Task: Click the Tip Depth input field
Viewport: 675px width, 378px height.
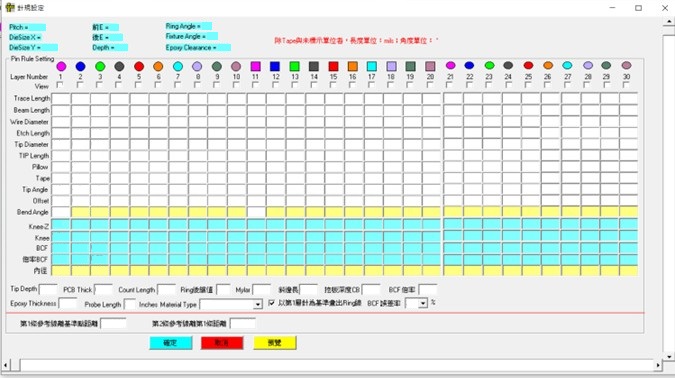Action: point(48,289)
